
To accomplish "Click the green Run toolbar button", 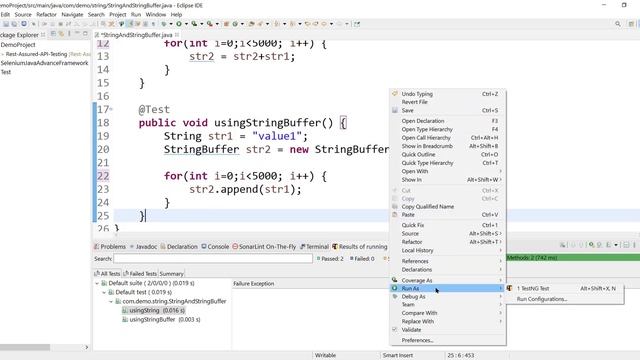I will pyautogui.click(x=179, y=24).
